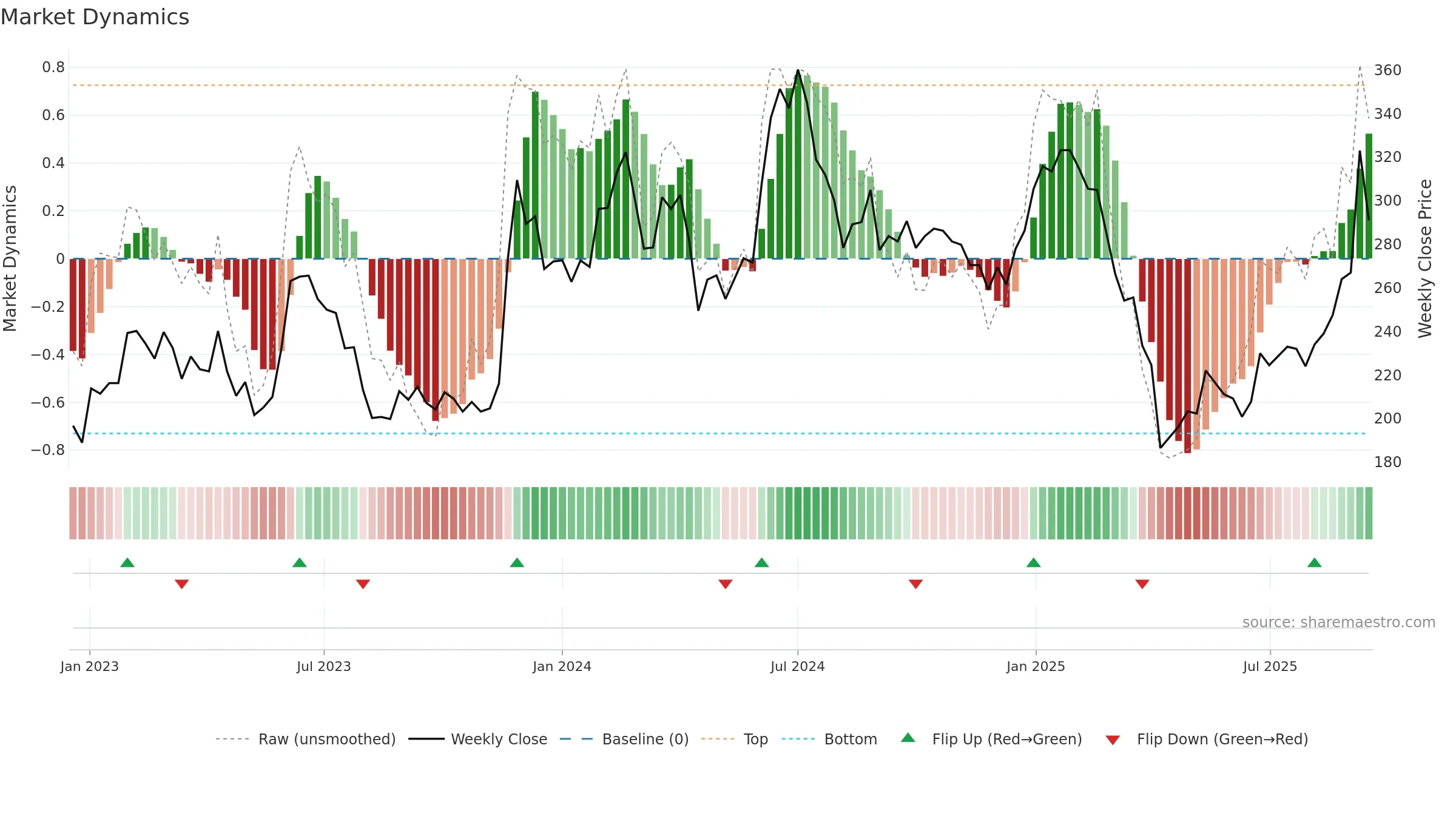Click the cyan dotted Bottom threshold line
Viewport: 1456px width, 819px height.
(x=720, y=433)
